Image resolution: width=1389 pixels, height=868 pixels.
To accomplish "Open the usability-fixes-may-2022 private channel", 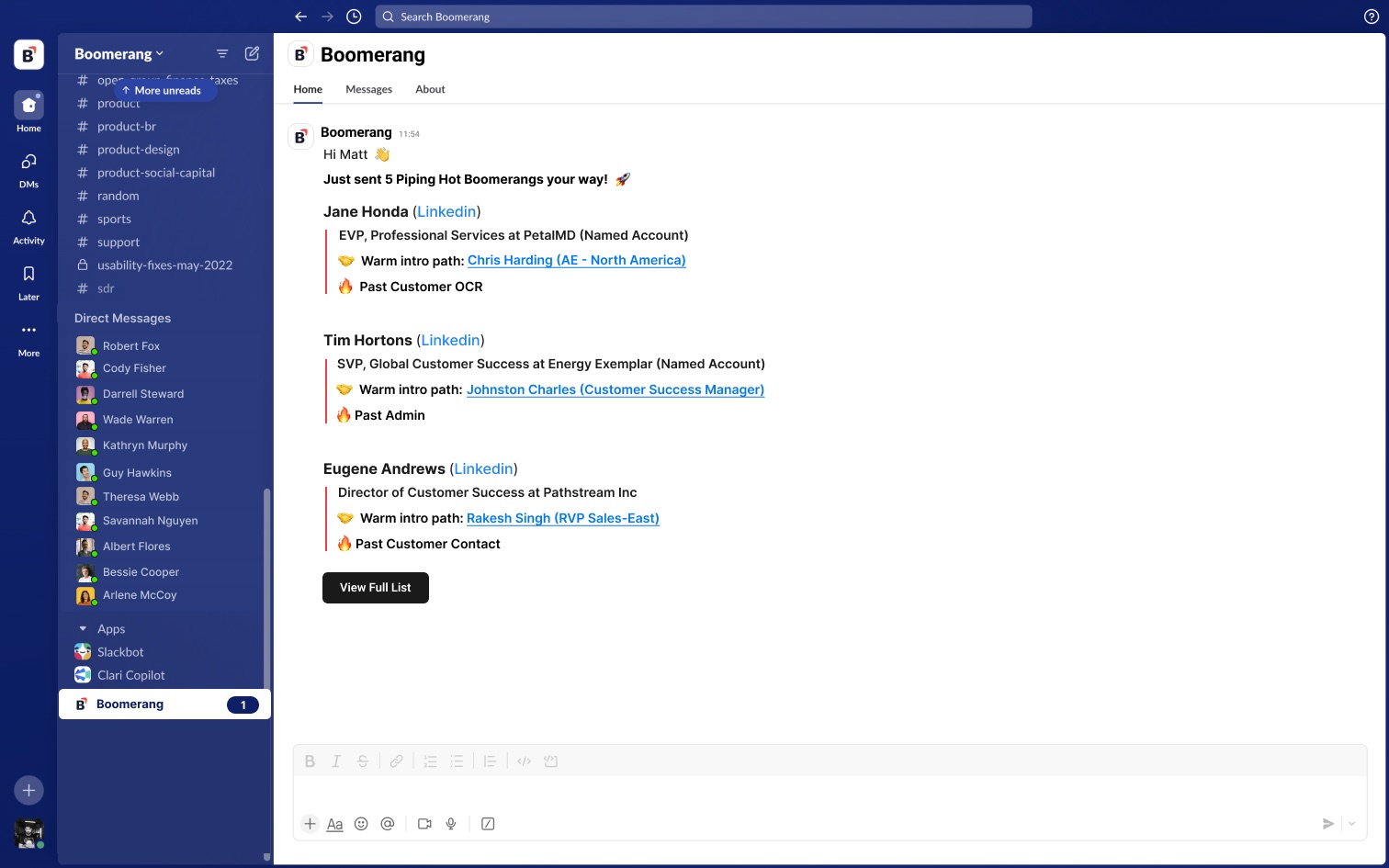I will click(x=165, y=265).
